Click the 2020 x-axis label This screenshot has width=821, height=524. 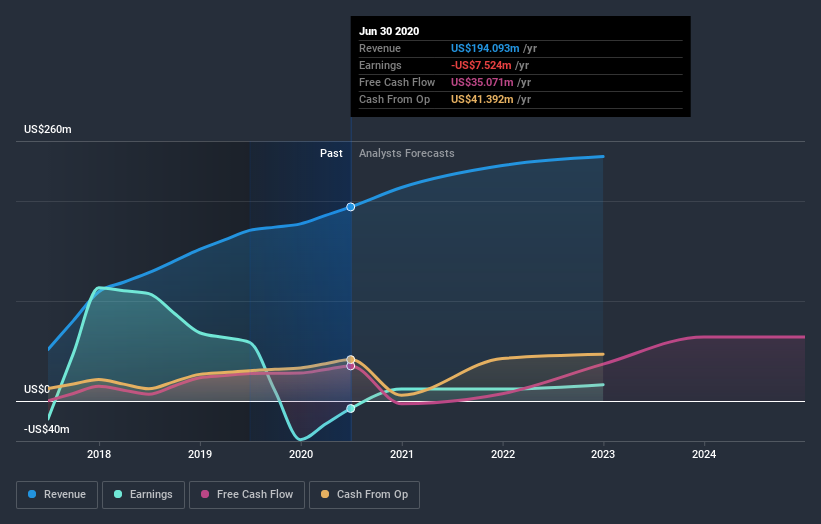click(x=301, y=454)
